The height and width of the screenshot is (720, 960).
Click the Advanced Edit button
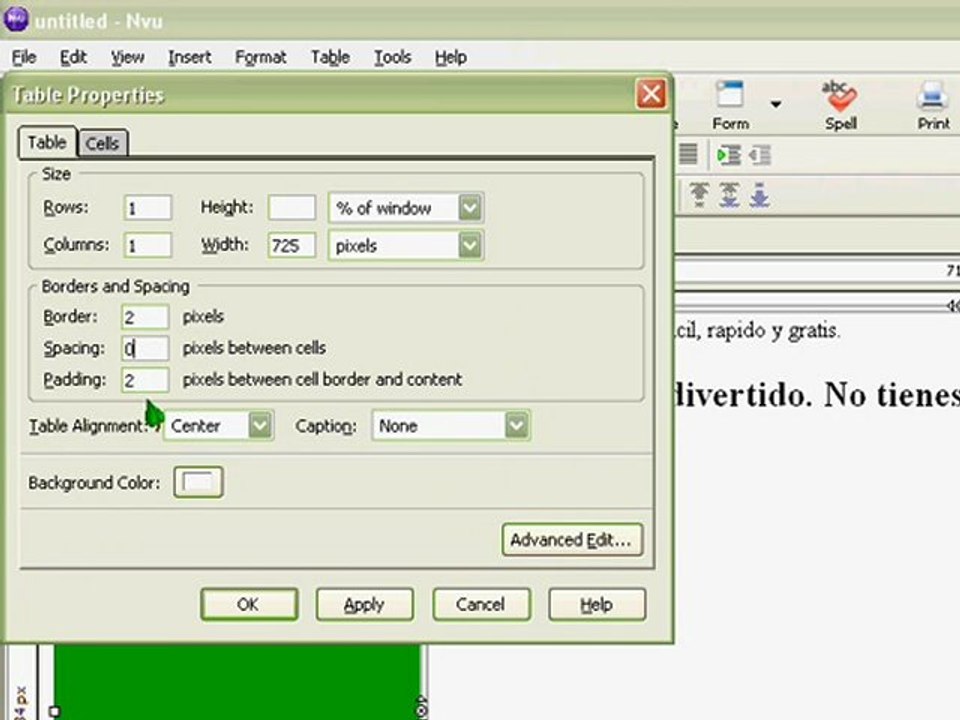pos(572,539)
